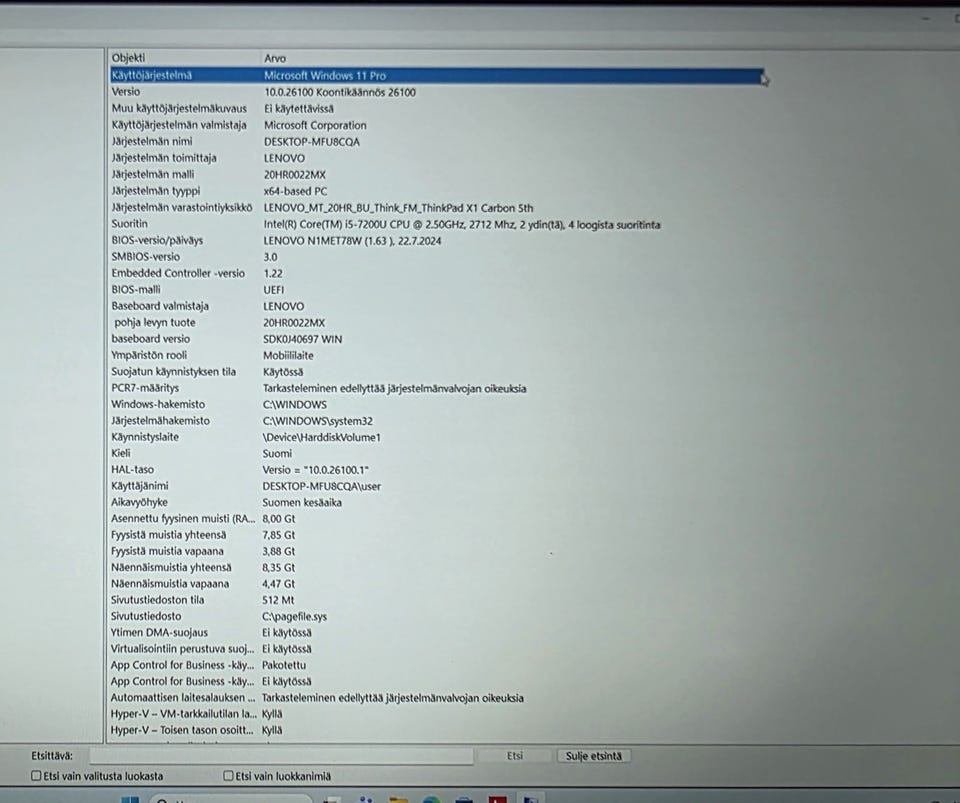Select 'Embedded Controller -versio' row

178,274
